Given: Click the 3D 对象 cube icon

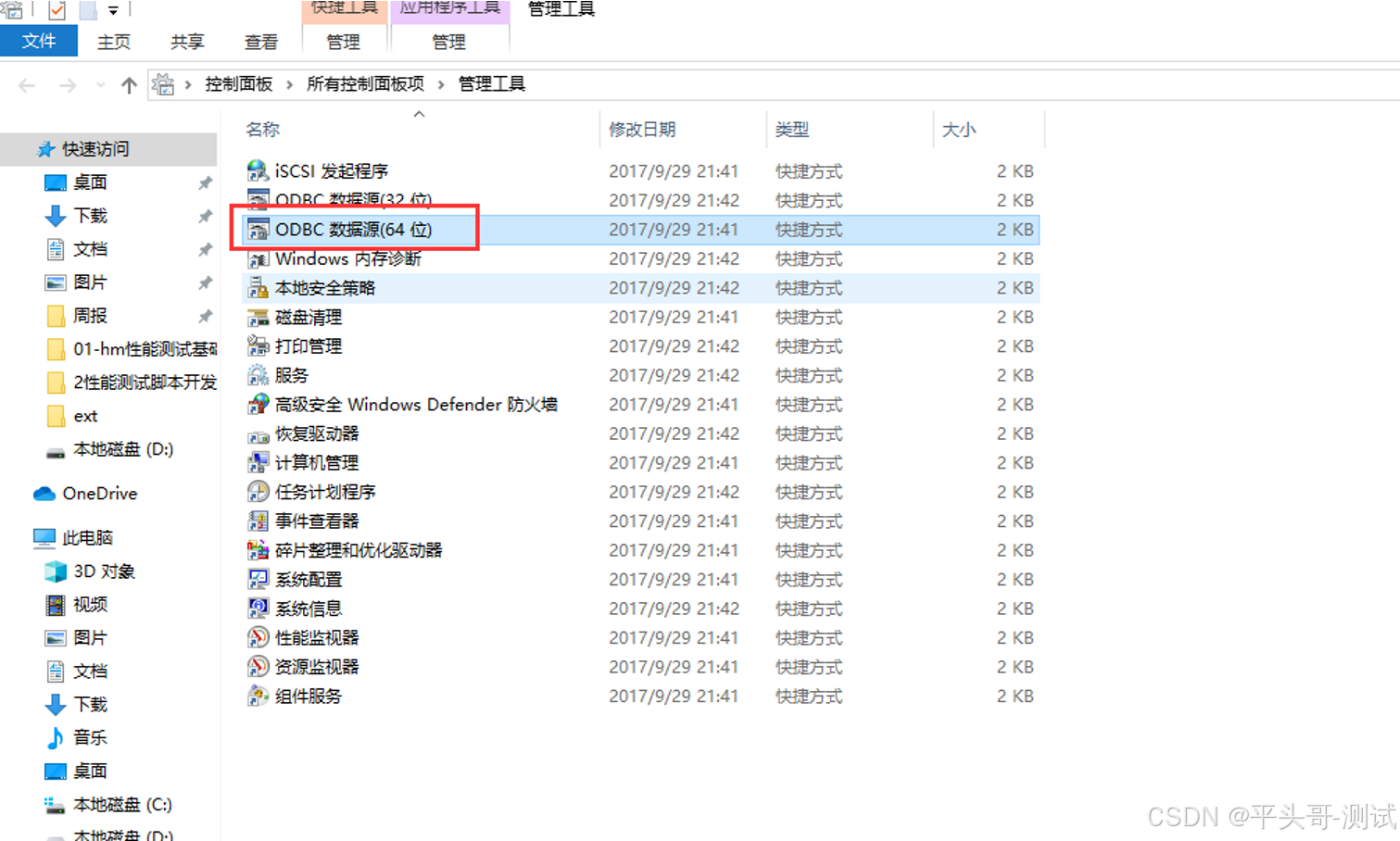Looking at the screenshot, I should point(56,571).
